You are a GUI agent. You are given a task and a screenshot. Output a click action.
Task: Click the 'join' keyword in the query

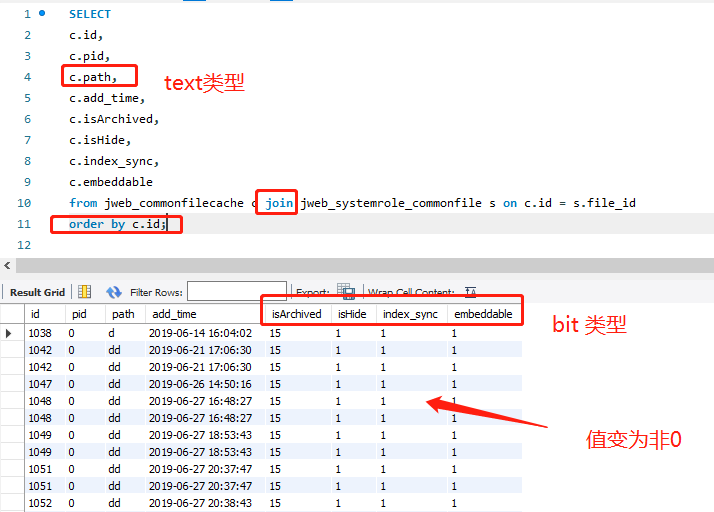[279, 203]
